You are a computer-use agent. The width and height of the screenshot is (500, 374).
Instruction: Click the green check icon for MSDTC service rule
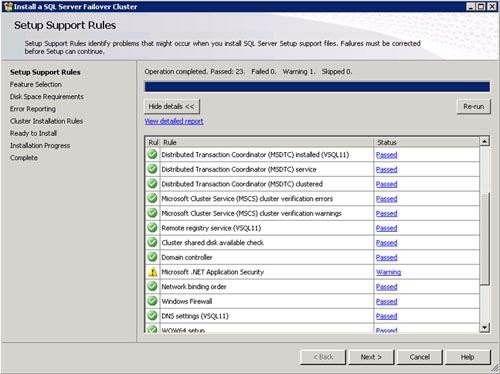point(152,169)
